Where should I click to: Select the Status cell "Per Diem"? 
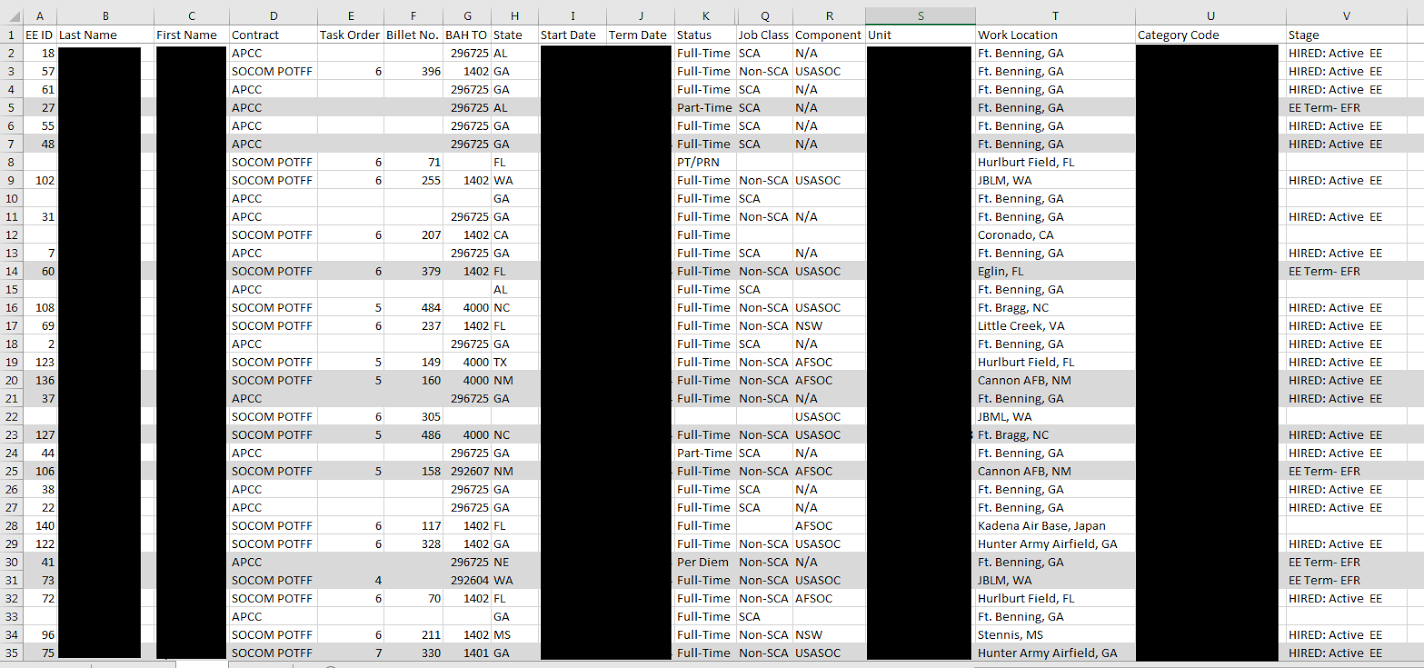tap(705, 562)
